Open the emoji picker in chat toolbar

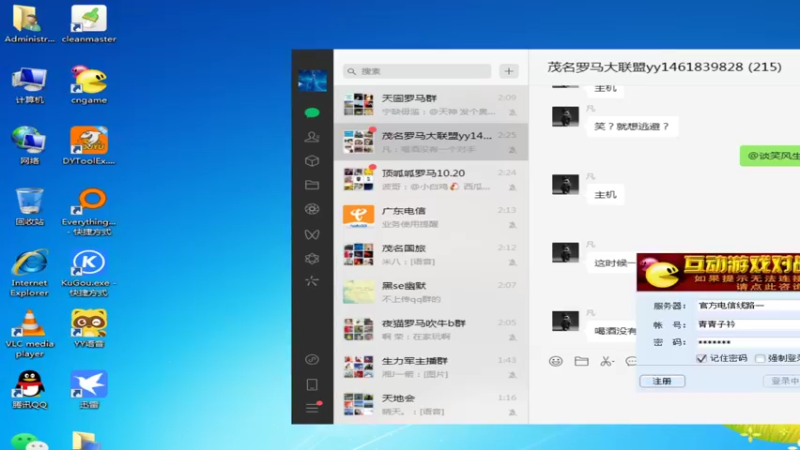pos(556,361)
